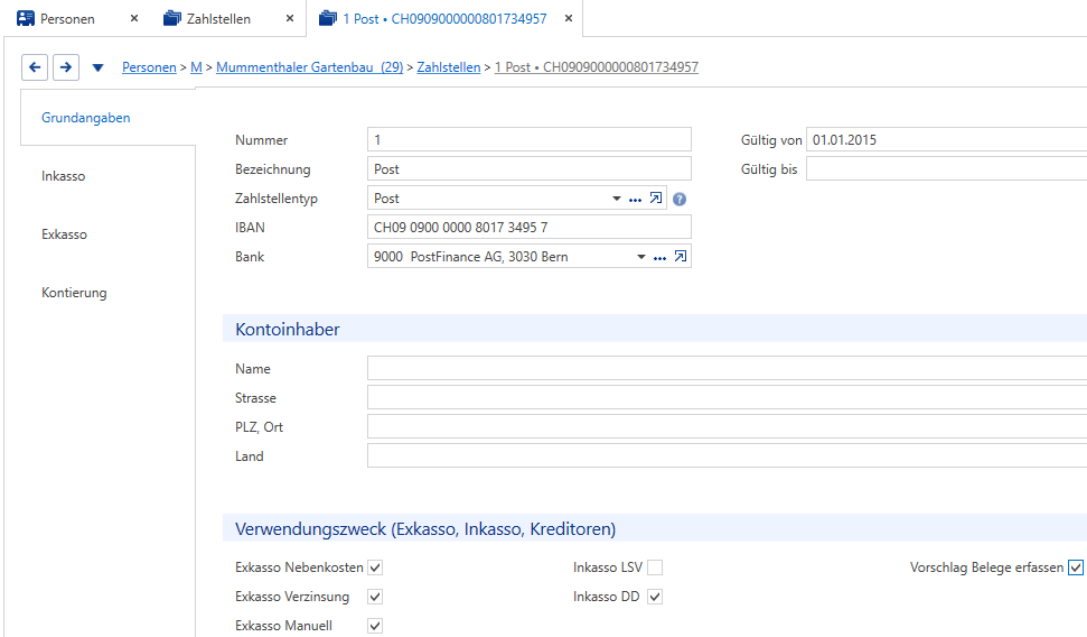Click the Zahlstellen breadcrumb link
Image resolution: width=1087 pixels, height=637 pixels.
pos(449,67)
